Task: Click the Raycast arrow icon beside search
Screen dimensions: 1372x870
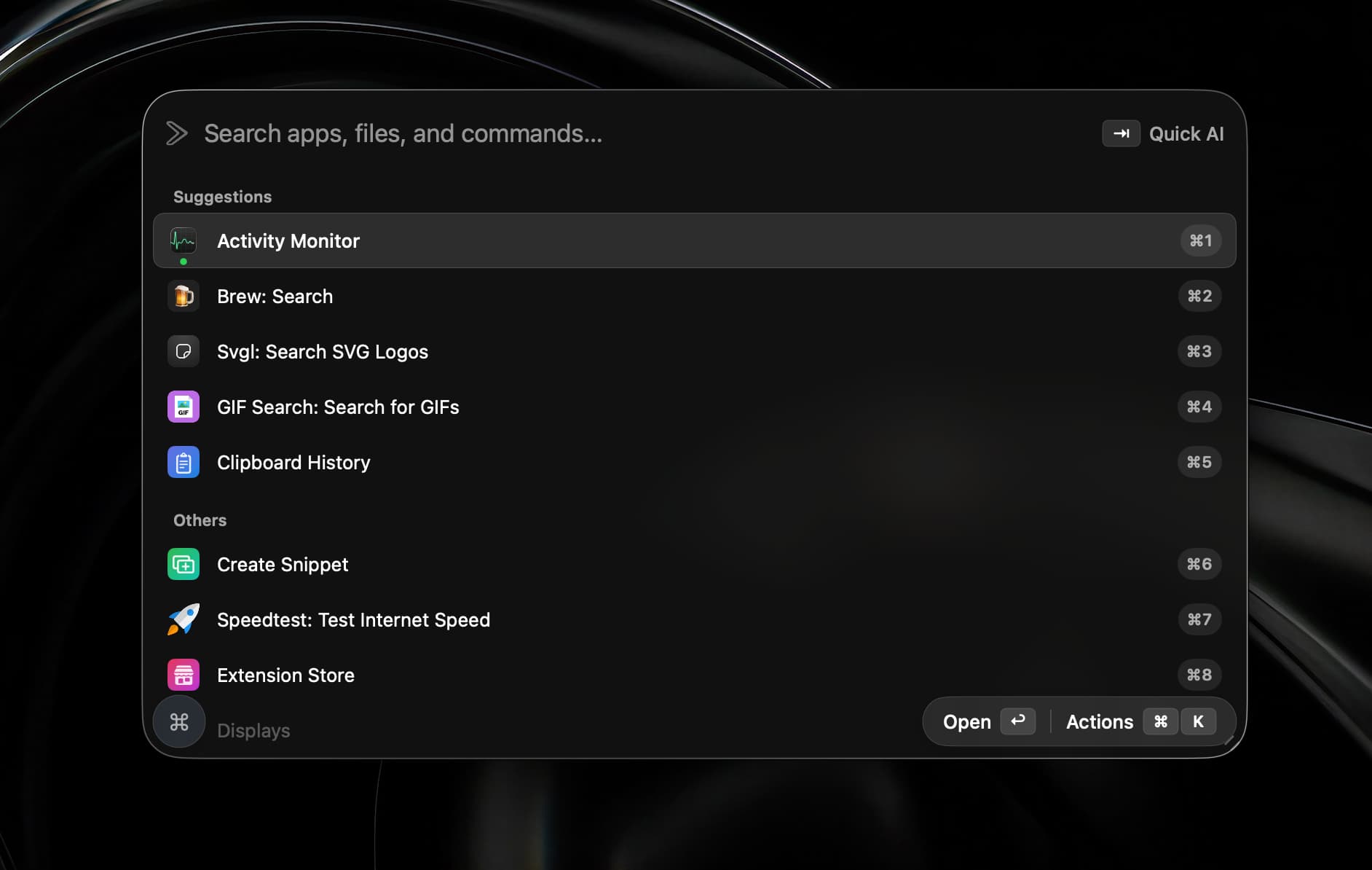Action: (x=177, y=133)
